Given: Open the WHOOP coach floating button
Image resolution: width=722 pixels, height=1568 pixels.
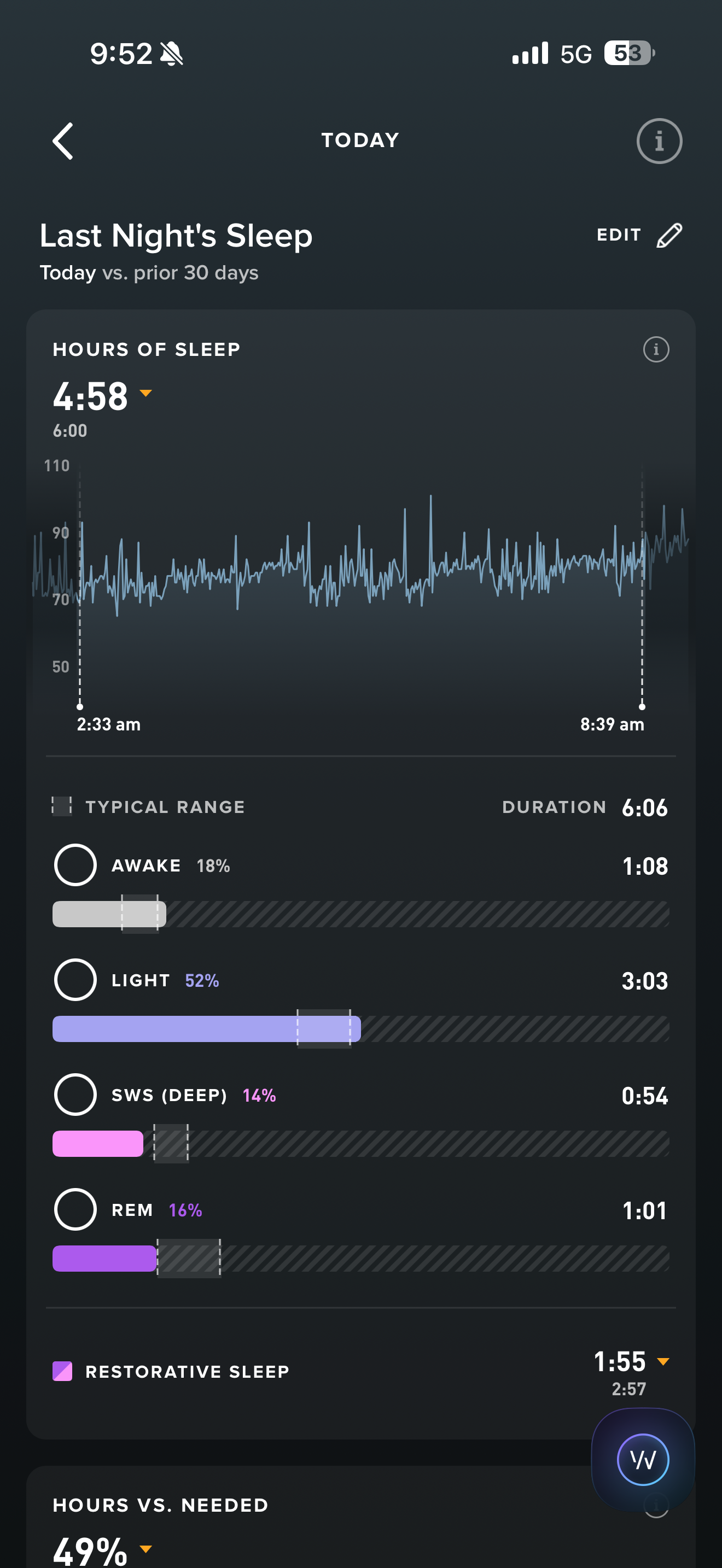Looking at the screenshot, I should point(643,1459).
